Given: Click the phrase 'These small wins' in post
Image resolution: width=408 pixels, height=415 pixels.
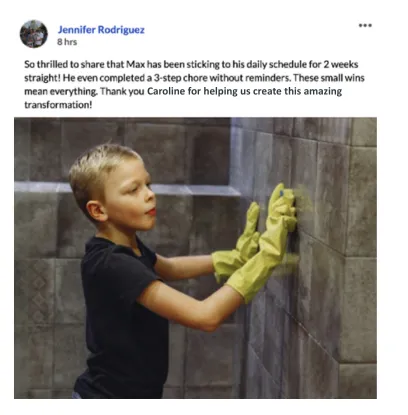Looking at the screenshot, I should pos(329,78).
